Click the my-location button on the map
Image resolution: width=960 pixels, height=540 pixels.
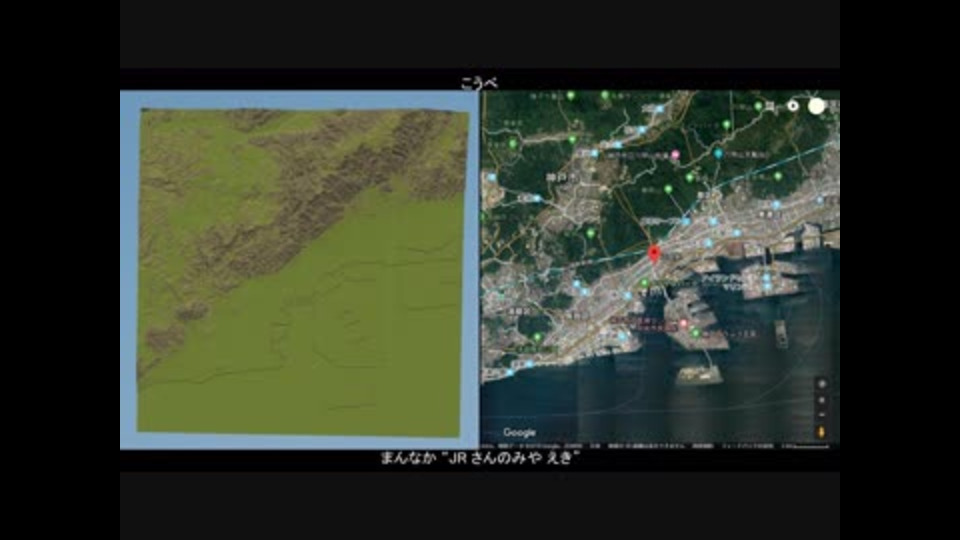coord(822,384)
